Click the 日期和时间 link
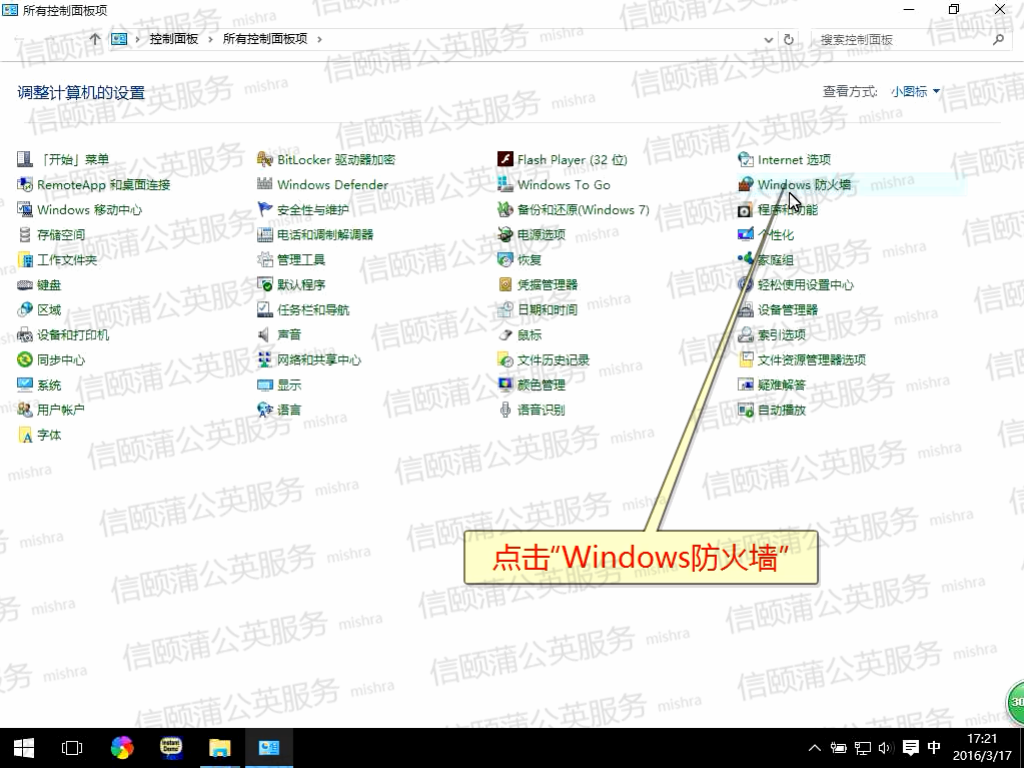 click(x=547, y=310)
